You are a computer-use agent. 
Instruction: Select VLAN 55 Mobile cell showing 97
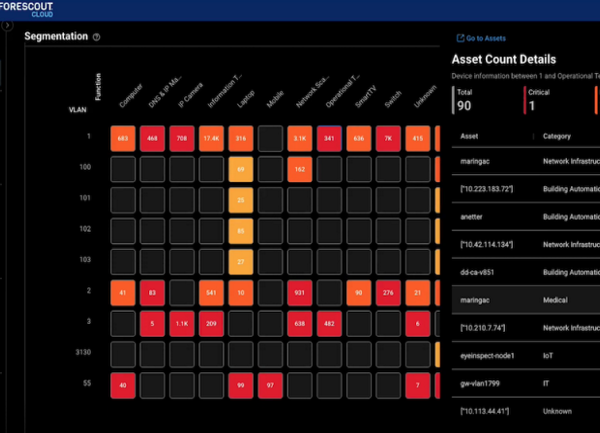(270, 385)
